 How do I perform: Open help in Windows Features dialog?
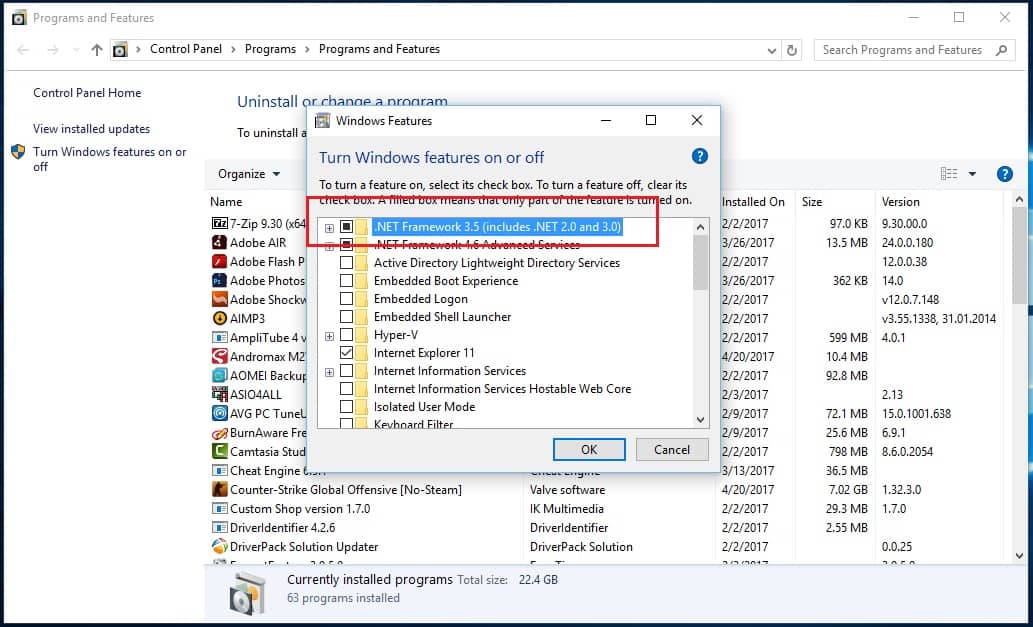click(x=700, y=156)
